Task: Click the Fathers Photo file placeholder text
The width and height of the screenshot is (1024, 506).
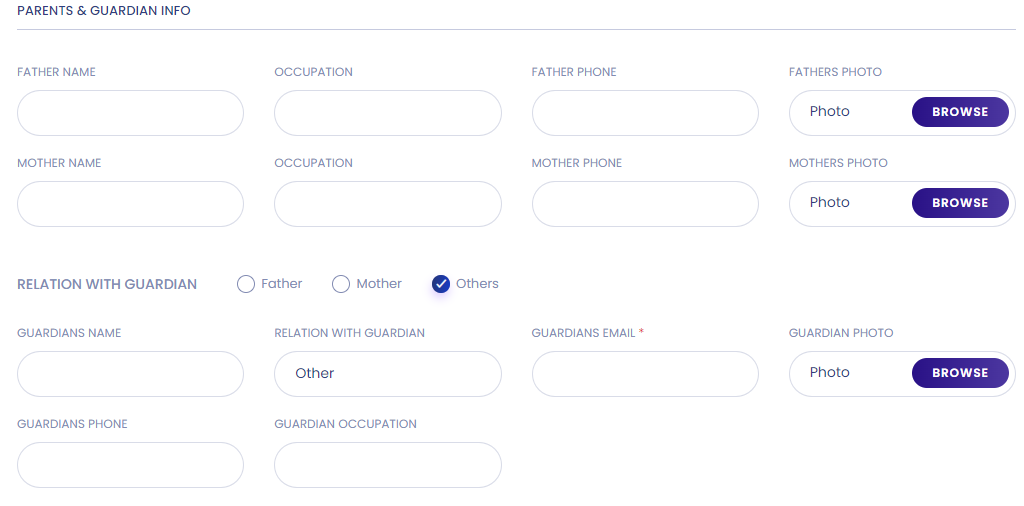Action: tap(830, 112)
